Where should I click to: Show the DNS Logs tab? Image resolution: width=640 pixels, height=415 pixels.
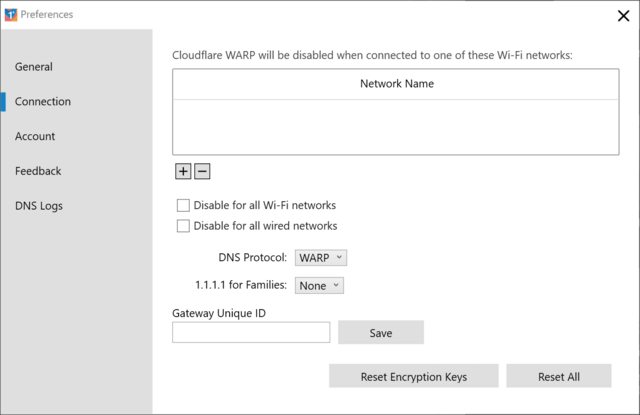click(39, 206)
